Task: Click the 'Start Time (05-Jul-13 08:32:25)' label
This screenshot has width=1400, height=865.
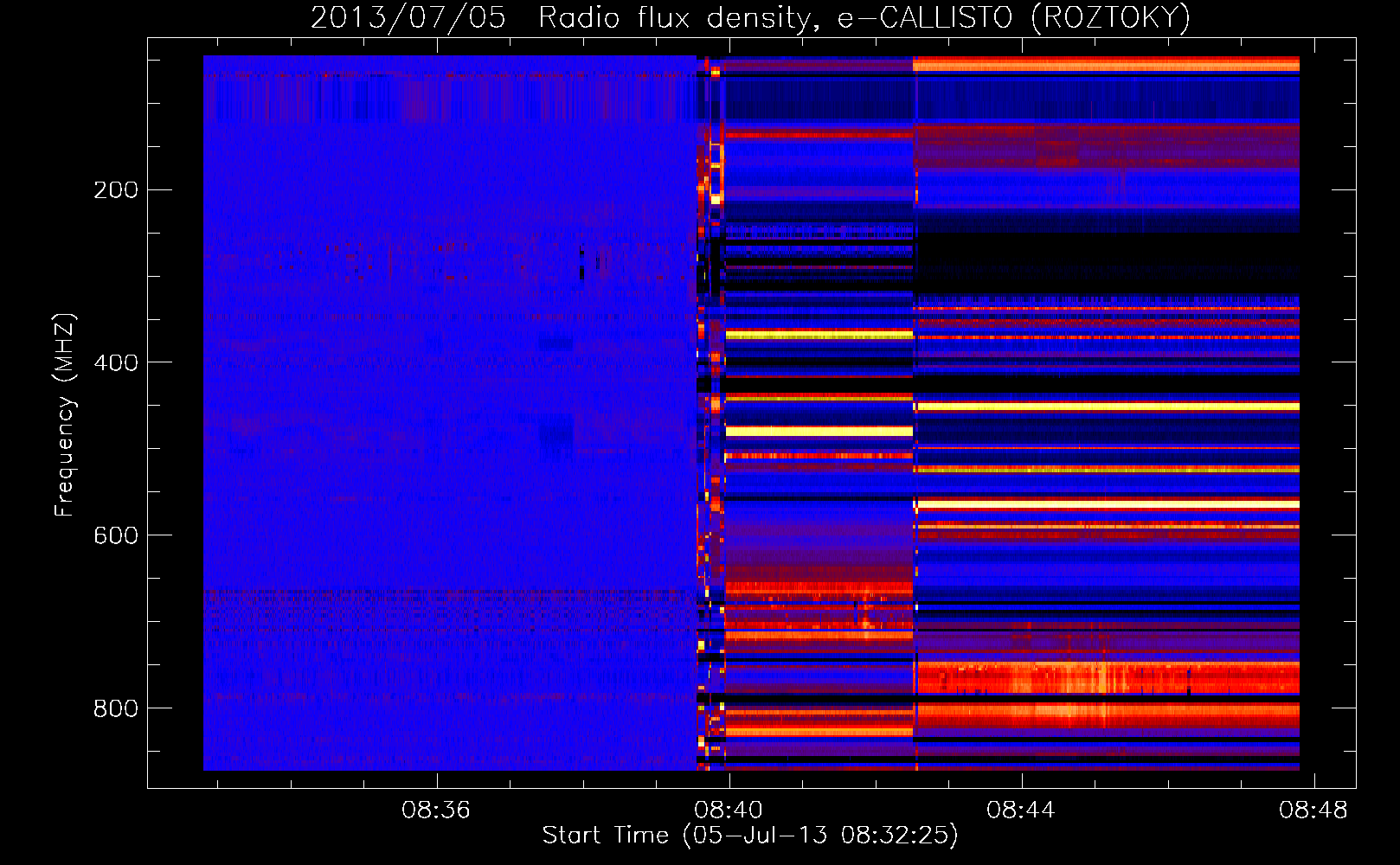Action: point(750,836)
